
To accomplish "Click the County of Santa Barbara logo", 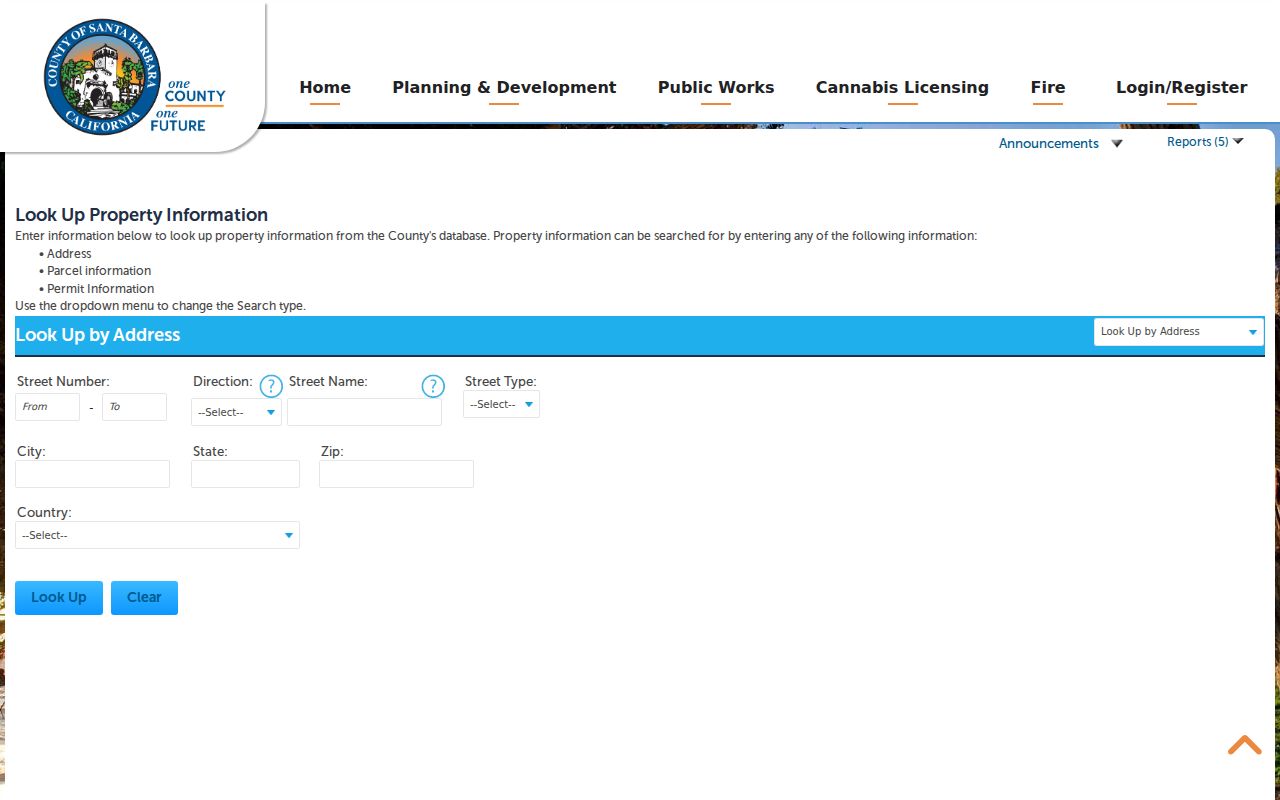I will coord(134,77).
